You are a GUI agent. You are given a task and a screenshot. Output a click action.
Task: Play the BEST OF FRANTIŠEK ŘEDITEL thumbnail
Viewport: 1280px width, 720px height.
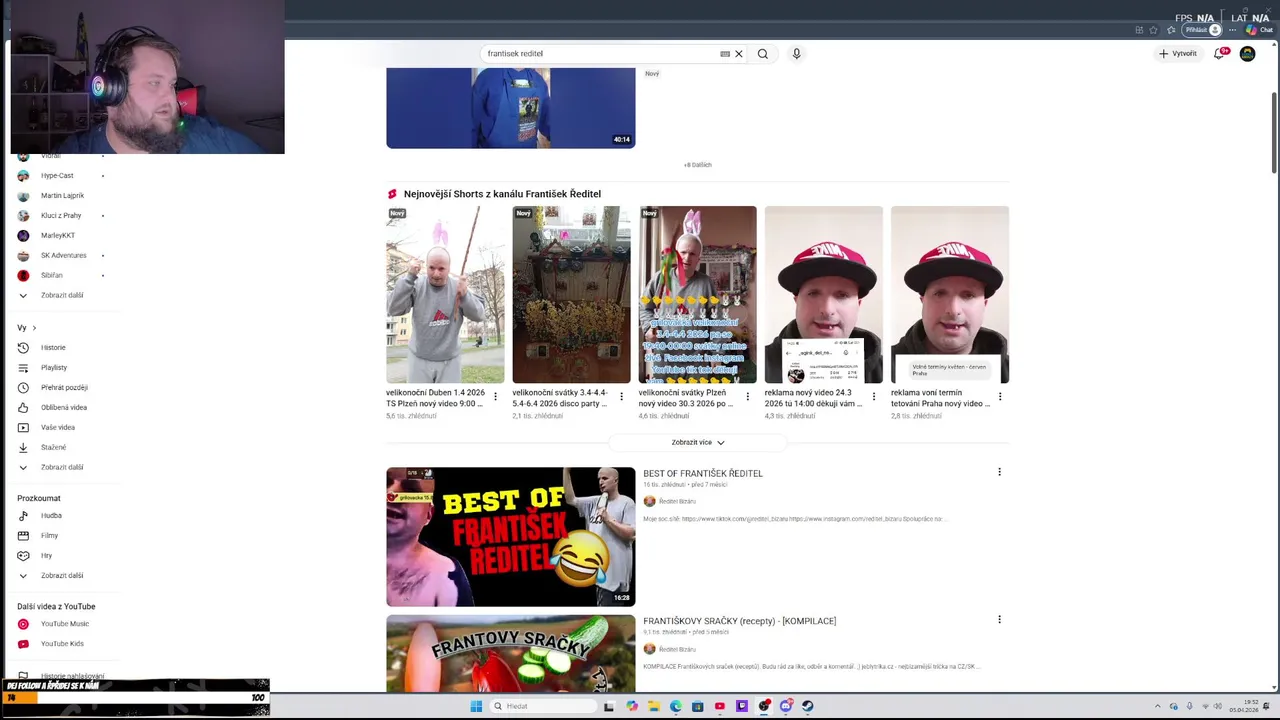click(x=511, y=537)
